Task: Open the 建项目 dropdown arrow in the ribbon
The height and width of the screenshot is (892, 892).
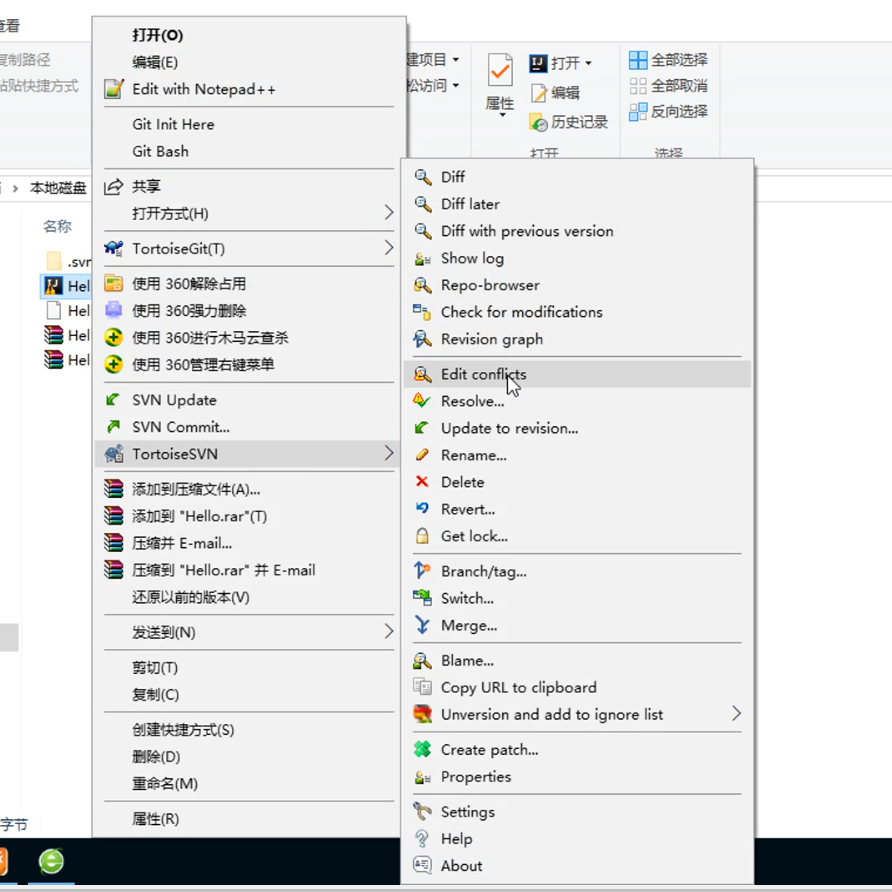Action: (x=456, y=59)
